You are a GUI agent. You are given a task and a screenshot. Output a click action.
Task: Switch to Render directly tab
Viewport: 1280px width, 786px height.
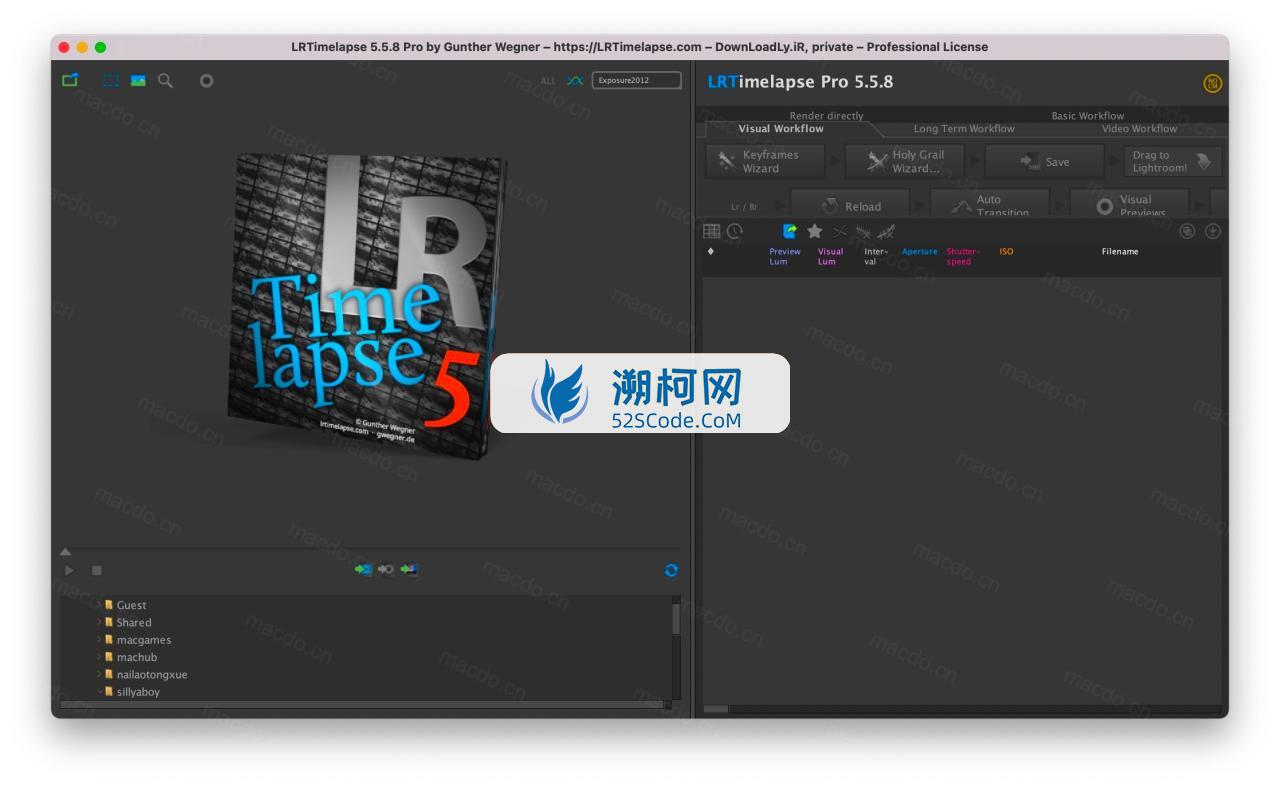point(826,116)
